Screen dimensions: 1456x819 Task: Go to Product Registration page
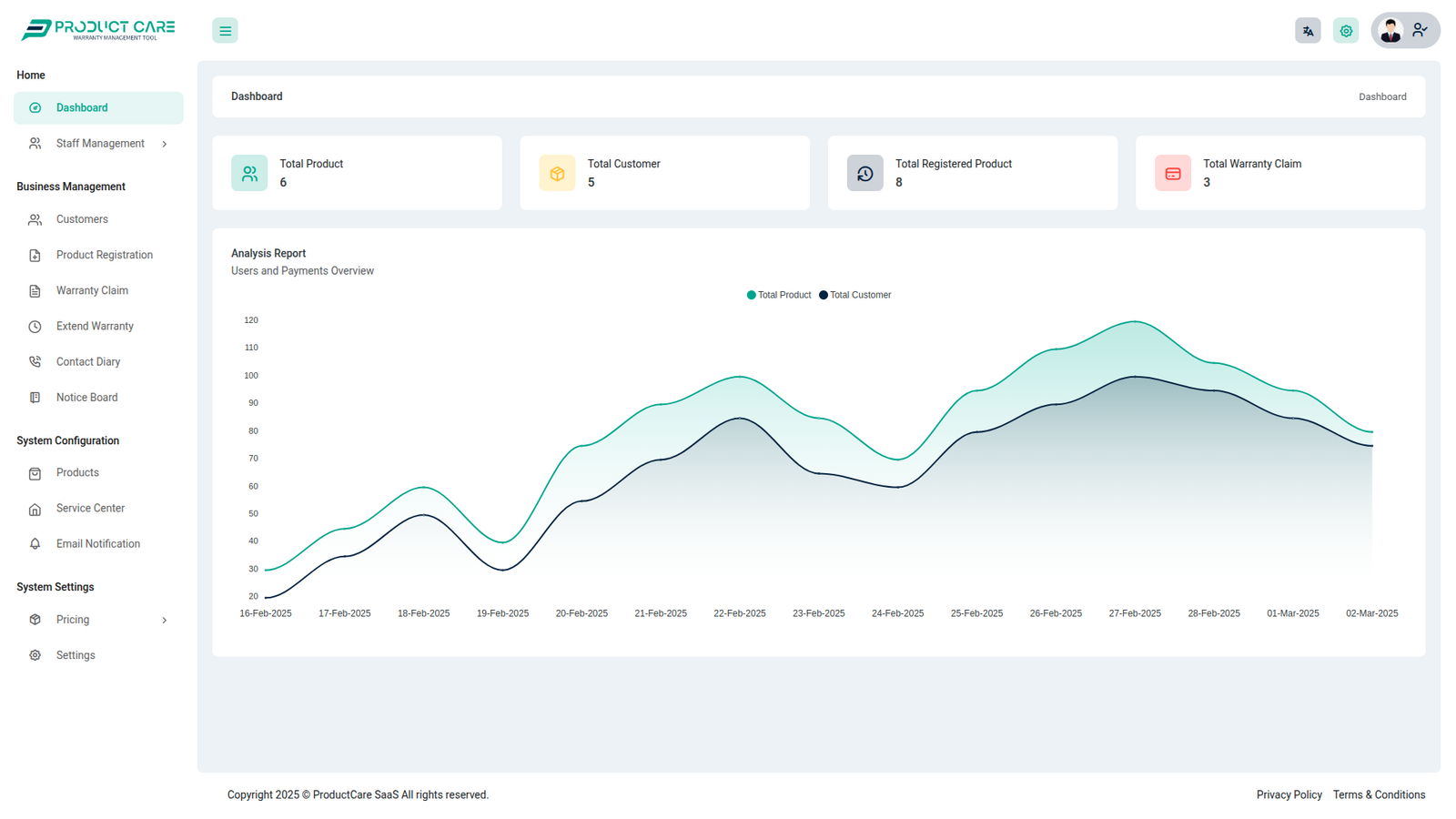pos(104,255)
